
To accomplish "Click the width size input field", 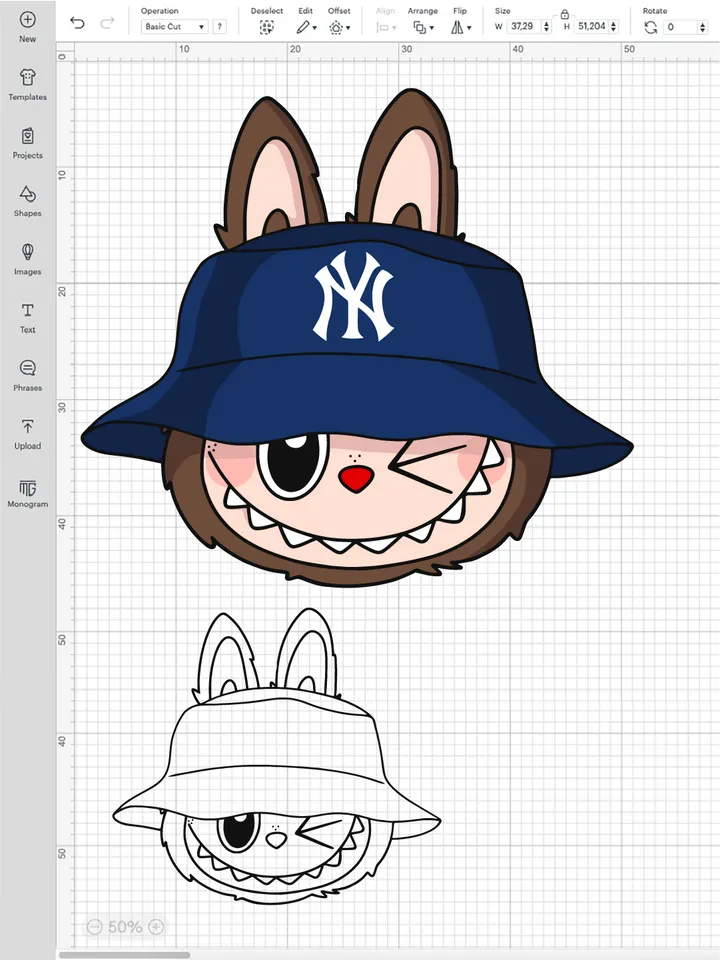I will [522, 27].
